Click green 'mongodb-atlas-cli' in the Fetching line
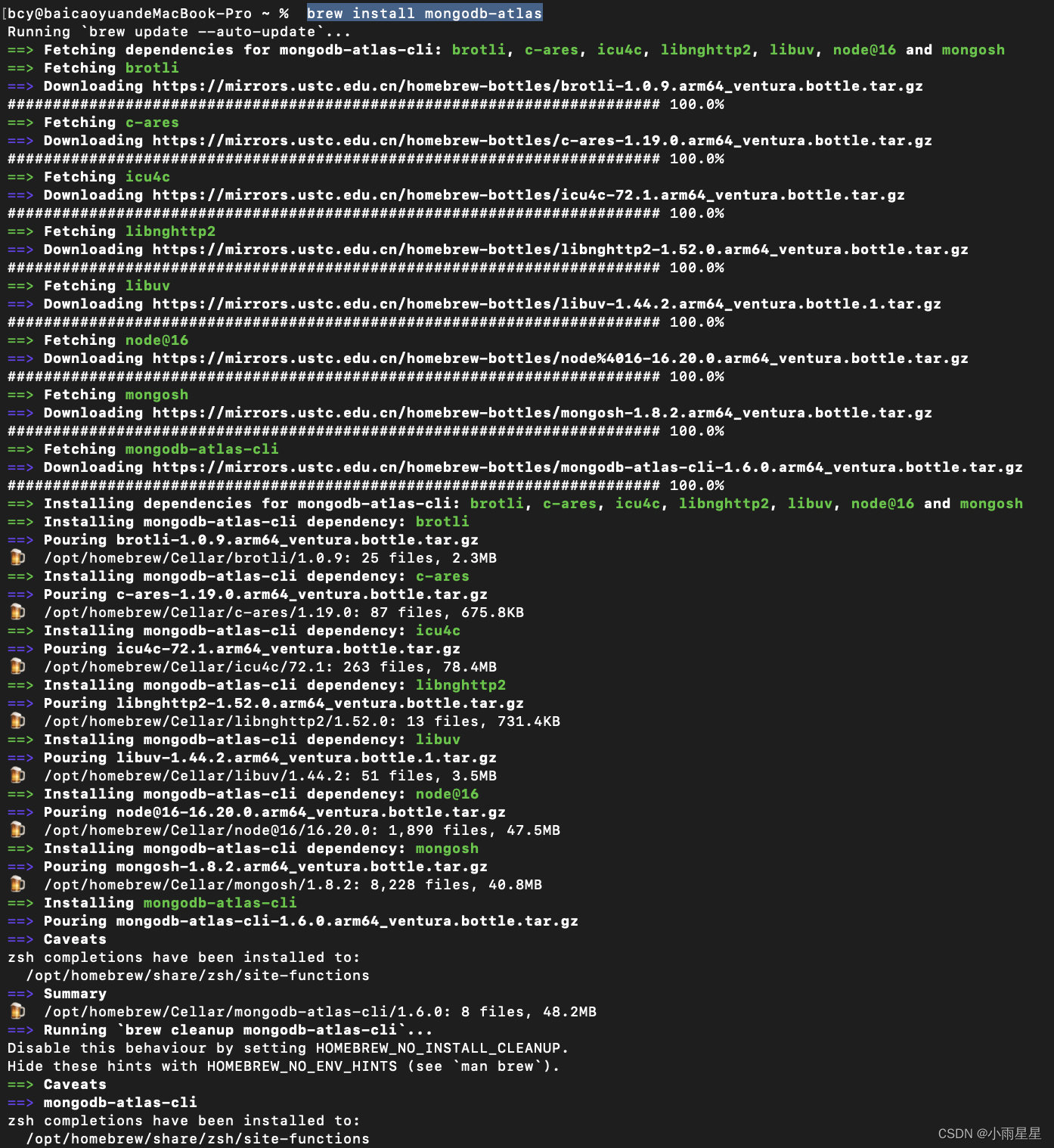 [x=202, y=449]
